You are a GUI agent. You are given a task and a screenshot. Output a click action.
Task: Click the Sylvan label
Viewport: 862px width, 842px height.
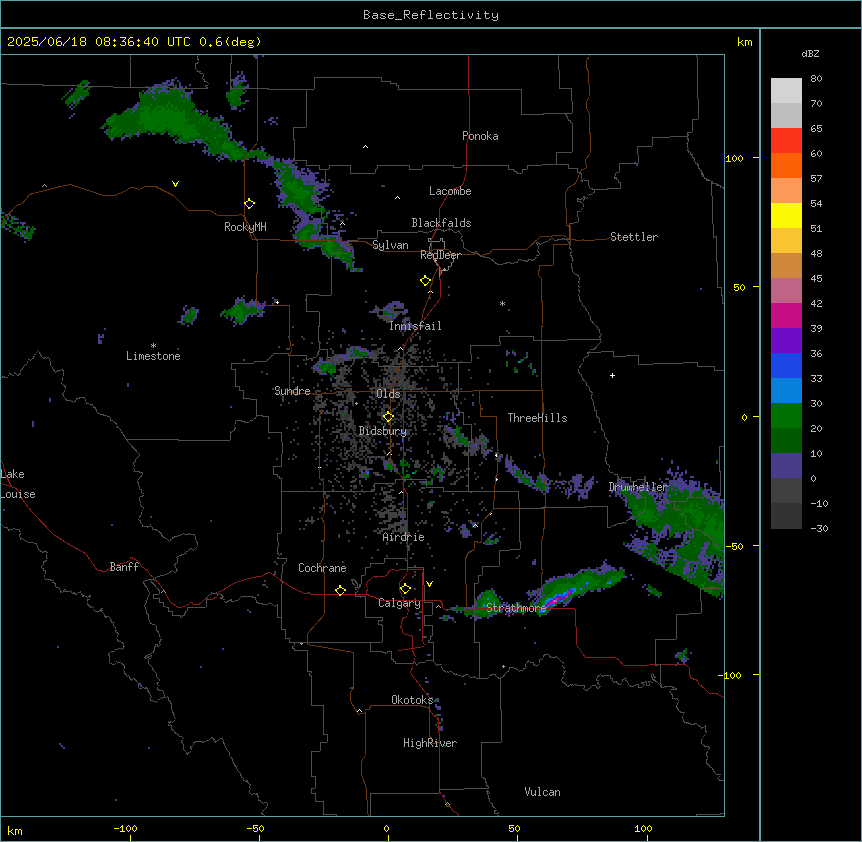click(390, 245)
